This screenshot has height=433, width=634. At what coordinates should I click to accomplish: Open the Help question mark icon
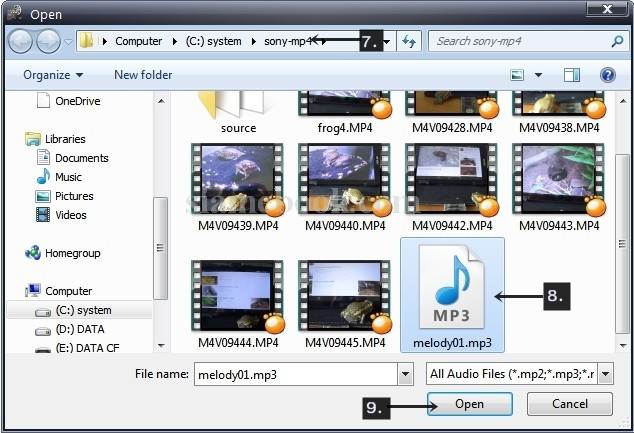point(608,75)
